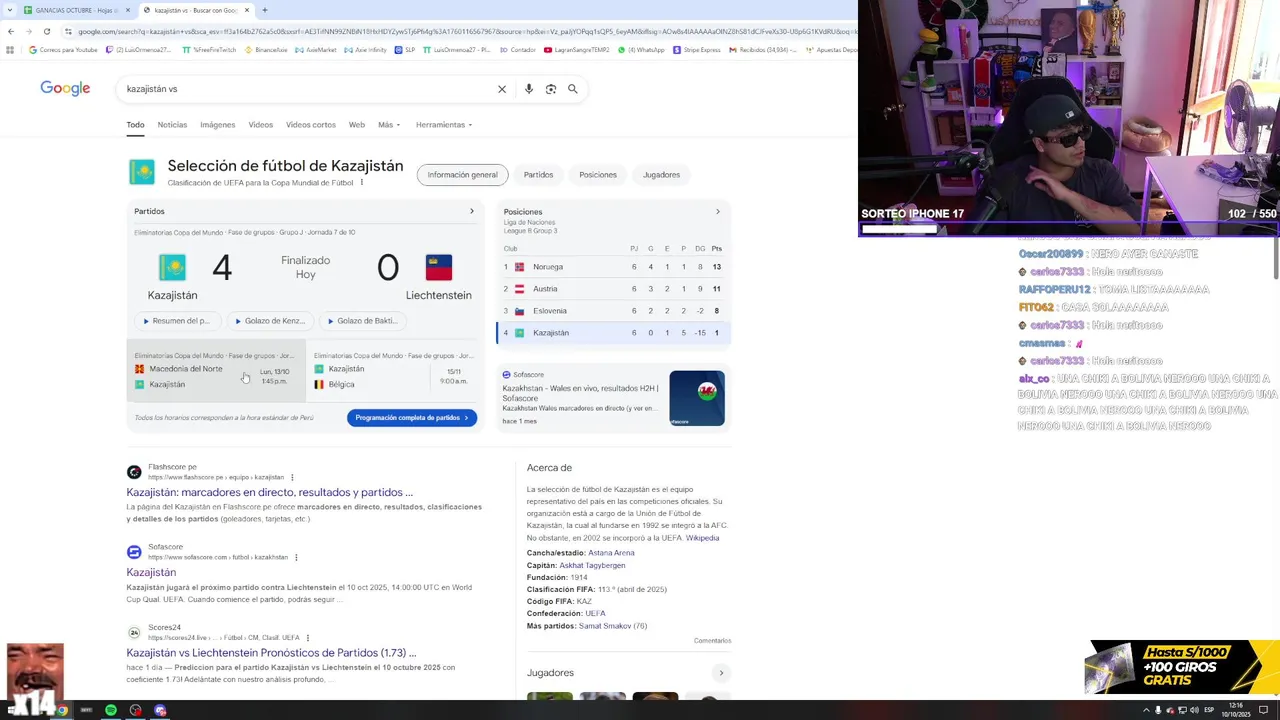The height and width of the screenshot is (720, 1280).
Task: Open the Chrome apps grid in bookmarks bar
Action: 10,49
